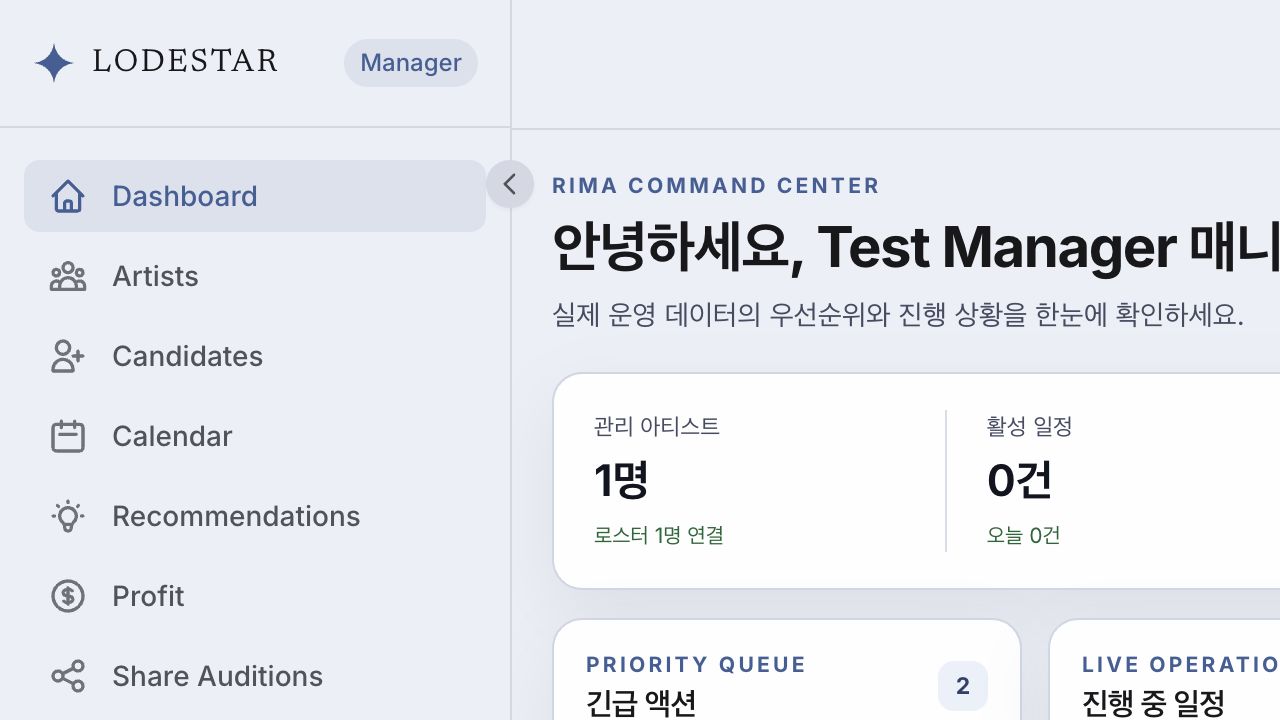Open the Artists menu item
Screen dimensions: 1280x720
pos(255,276)
